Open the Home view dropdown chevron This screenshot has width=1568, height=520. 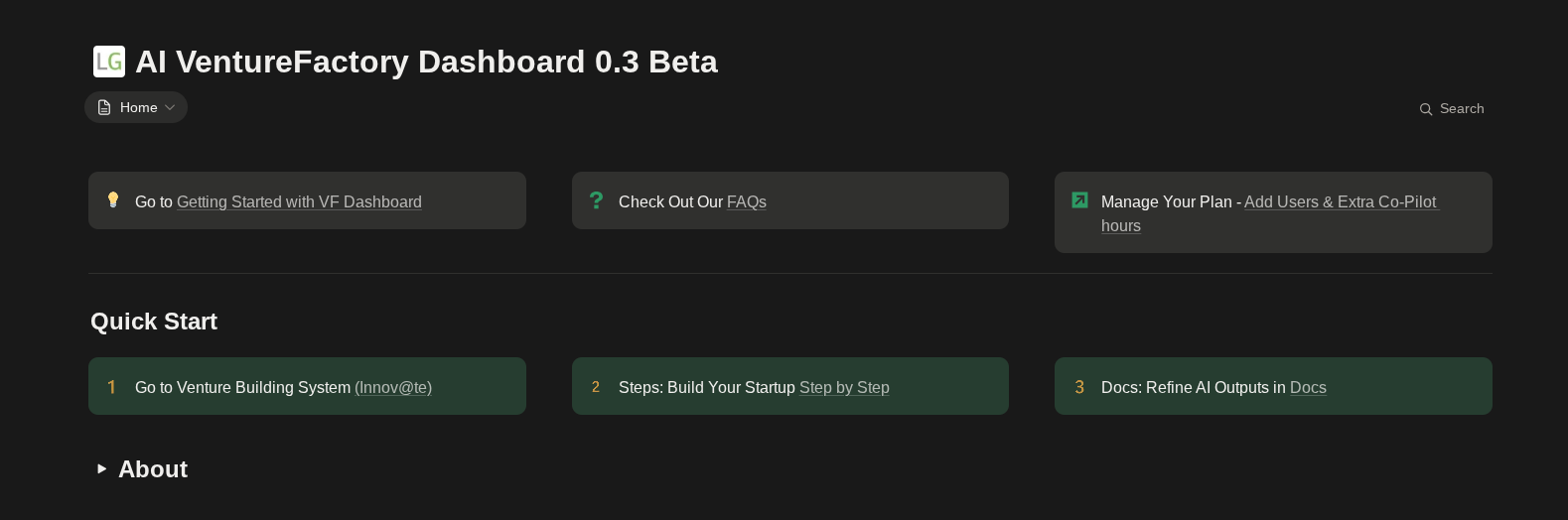coord(170,107)
